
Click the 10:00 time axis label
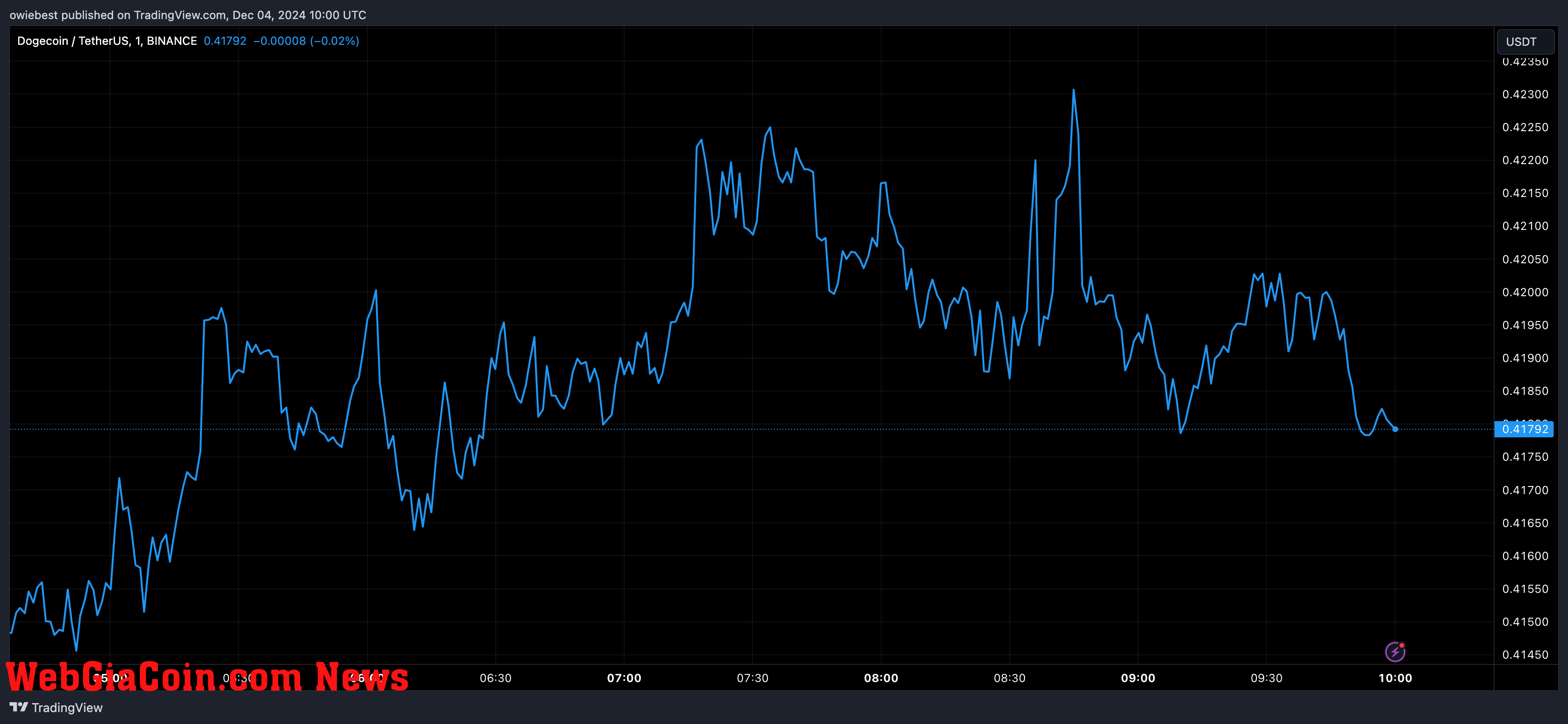tap(1394, 678)
